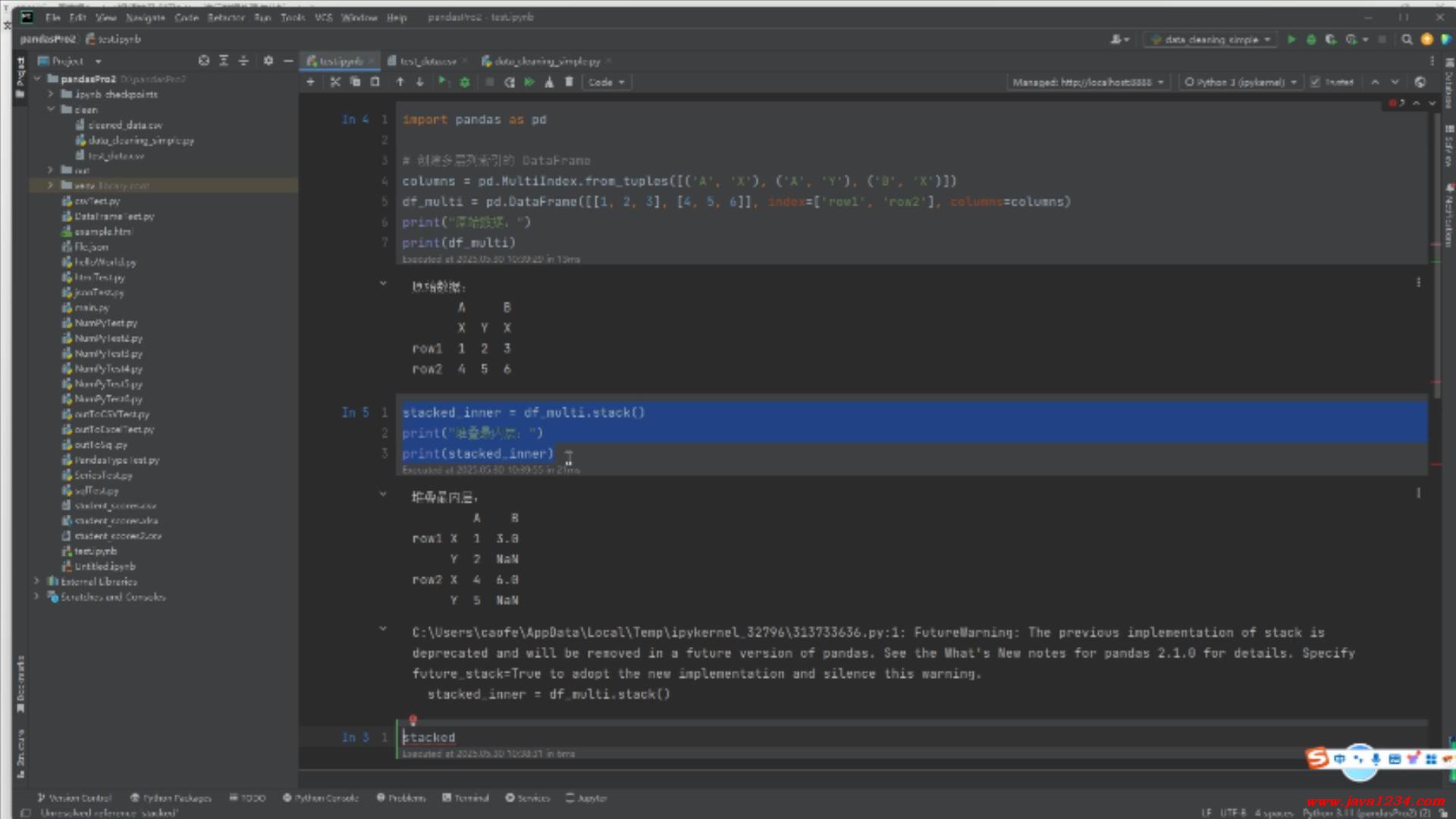Open the Terminal tool window
Viewport: 1456px width, 819px height.
(x=466, y=798)
